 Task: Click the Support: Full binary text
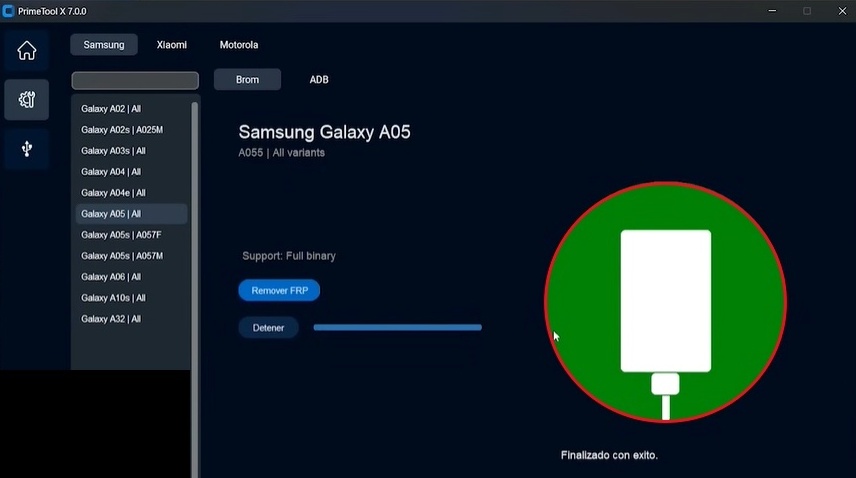289,256
